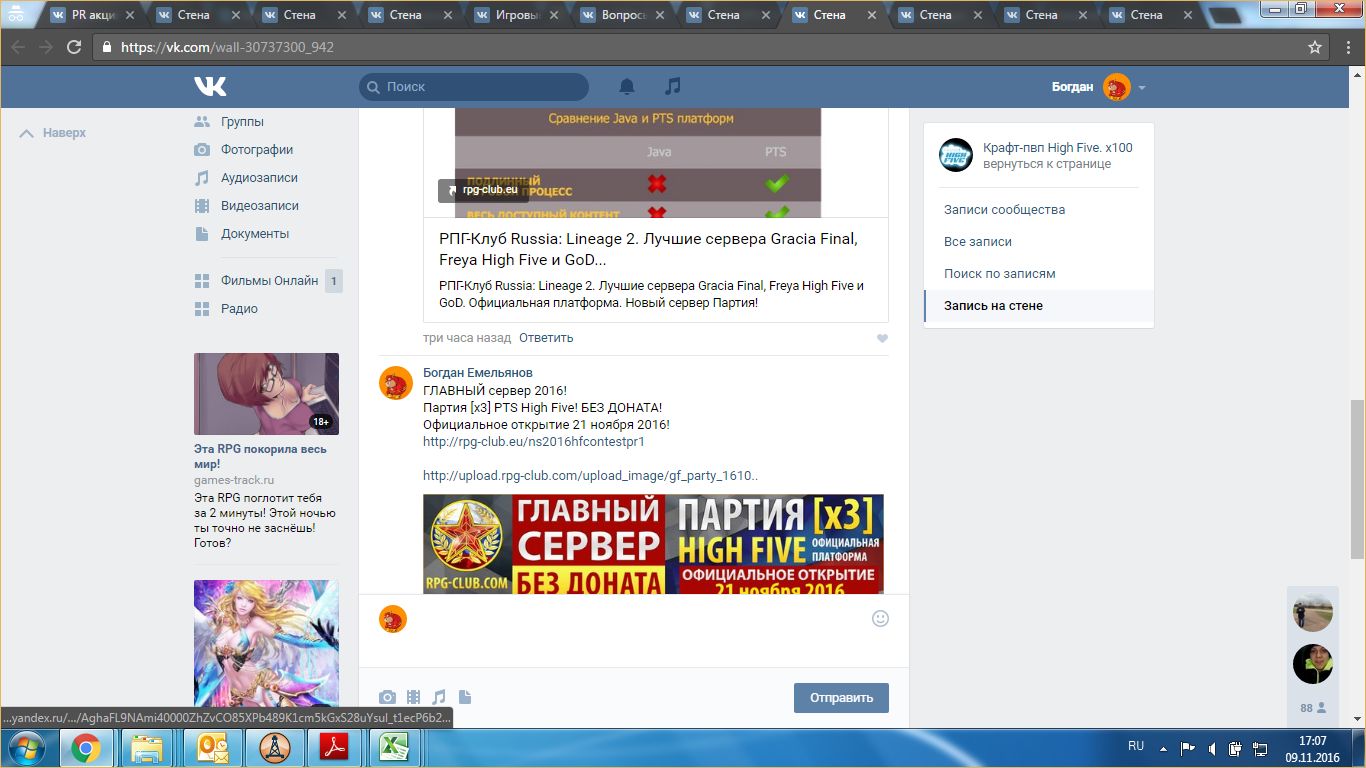Go forward with the browser forward arrow
Screen dimensions: 1366x768
coord(46,47)
